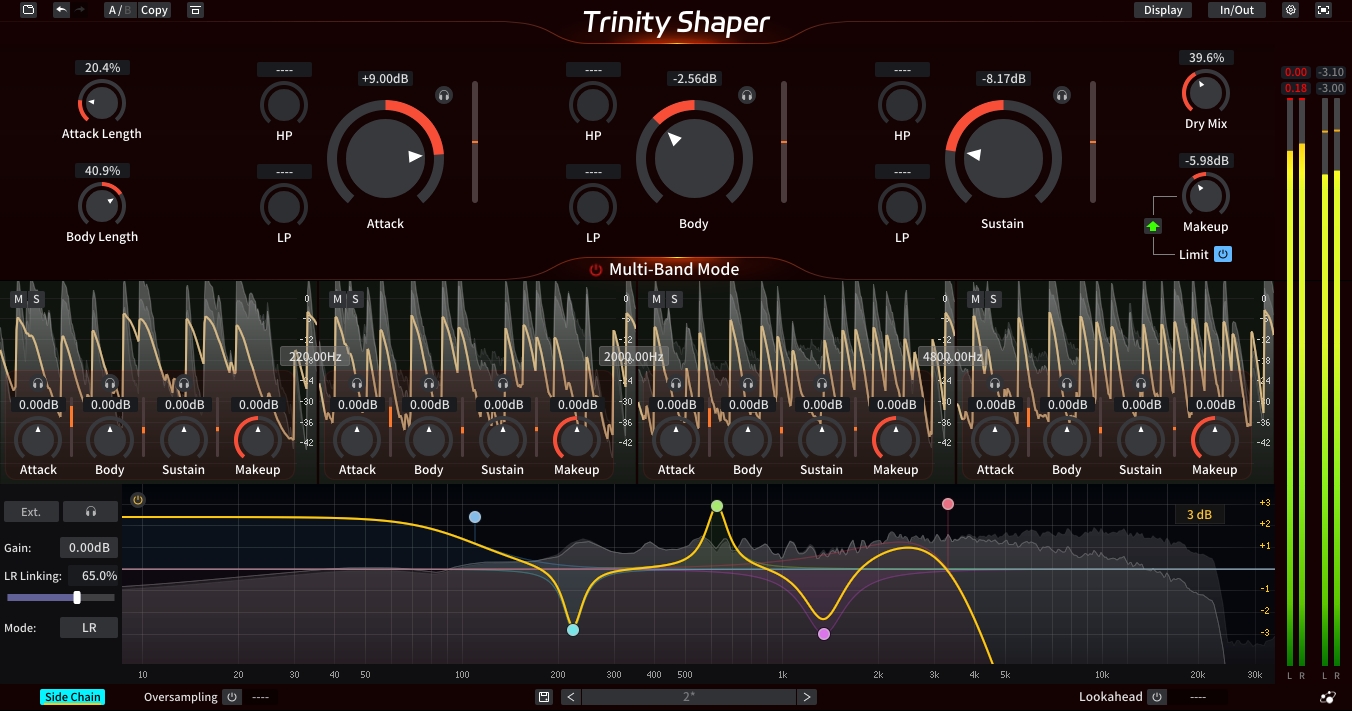Toggle the EQ graph power button
This screenshot has width=1352, height=711.
pyautogui.click(x=138, y=500)
